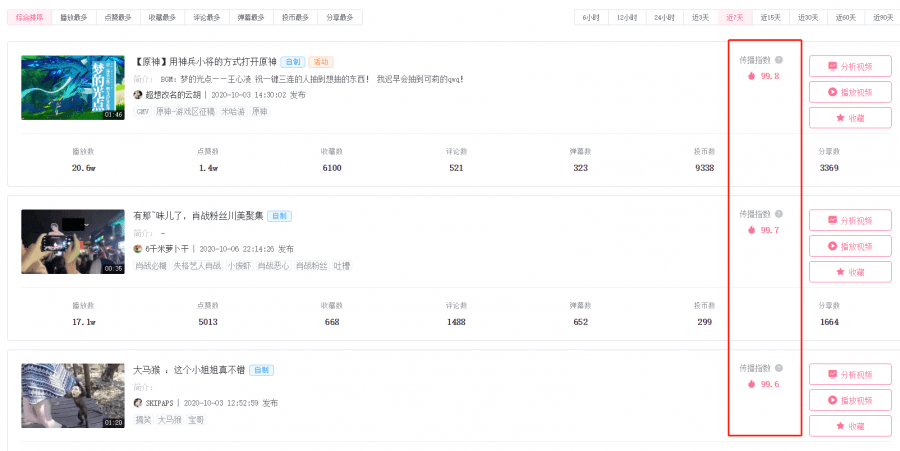900x451 pixels.
Task: Sort by 播放最多
Action: coord(74,17)
